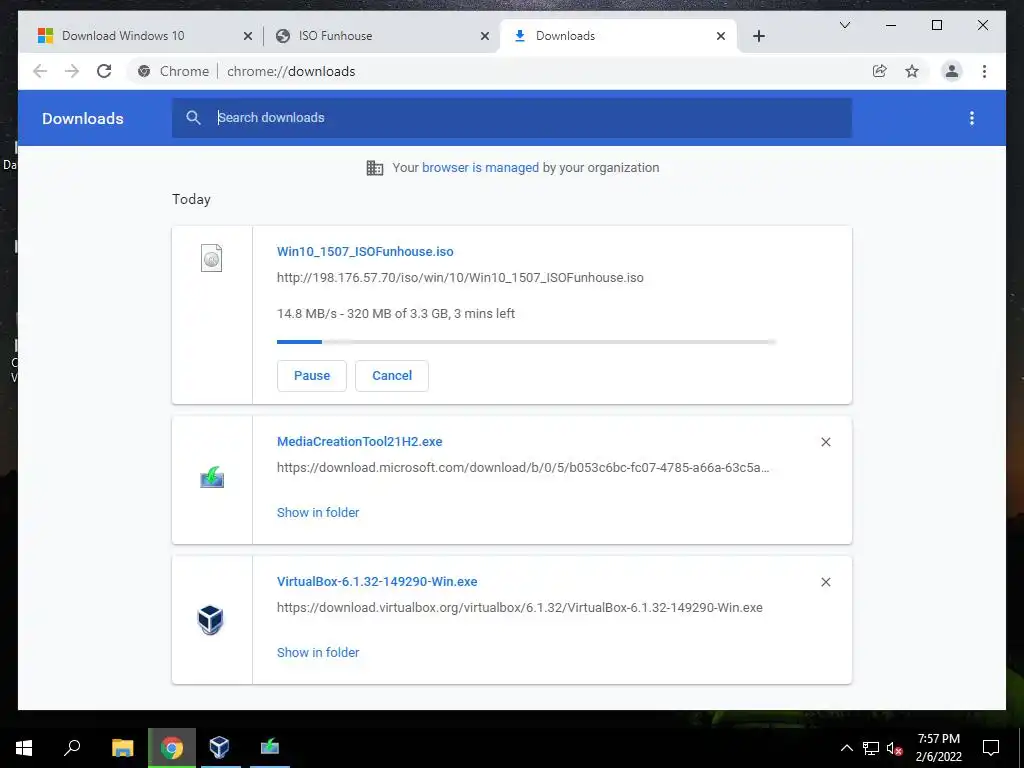Screen dimensions: 1024x768
Task: Open the Downloads page more actions menu
Action: click(x=972, y=118)
